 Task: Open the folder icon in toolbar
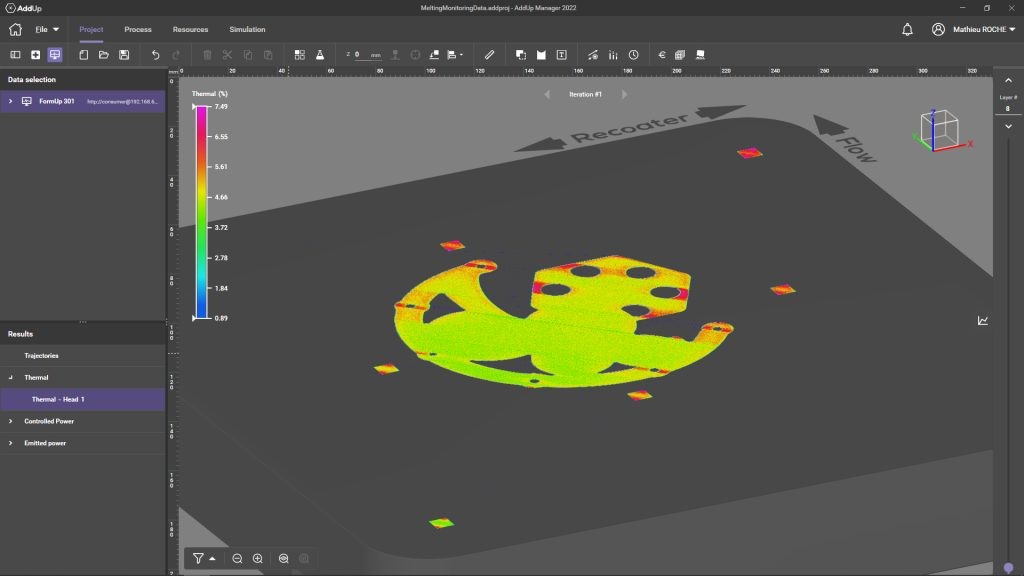click(x=104, y=55)
